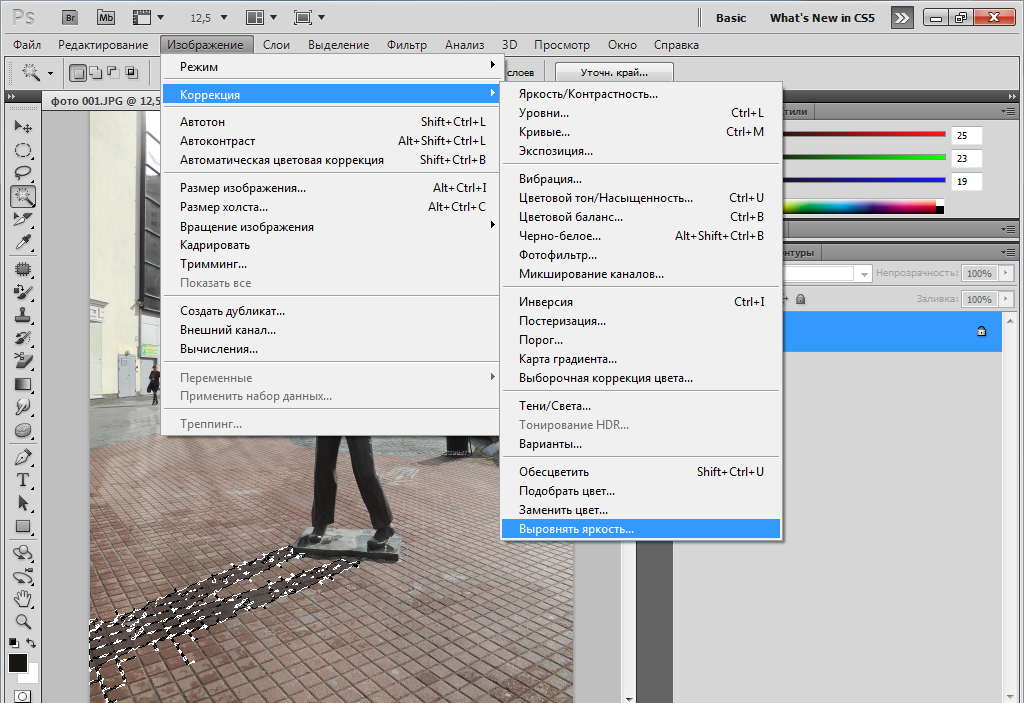The image size is (1024, 703).
Task: Select the History Brush tool
Action: click(x=23, y=338)
